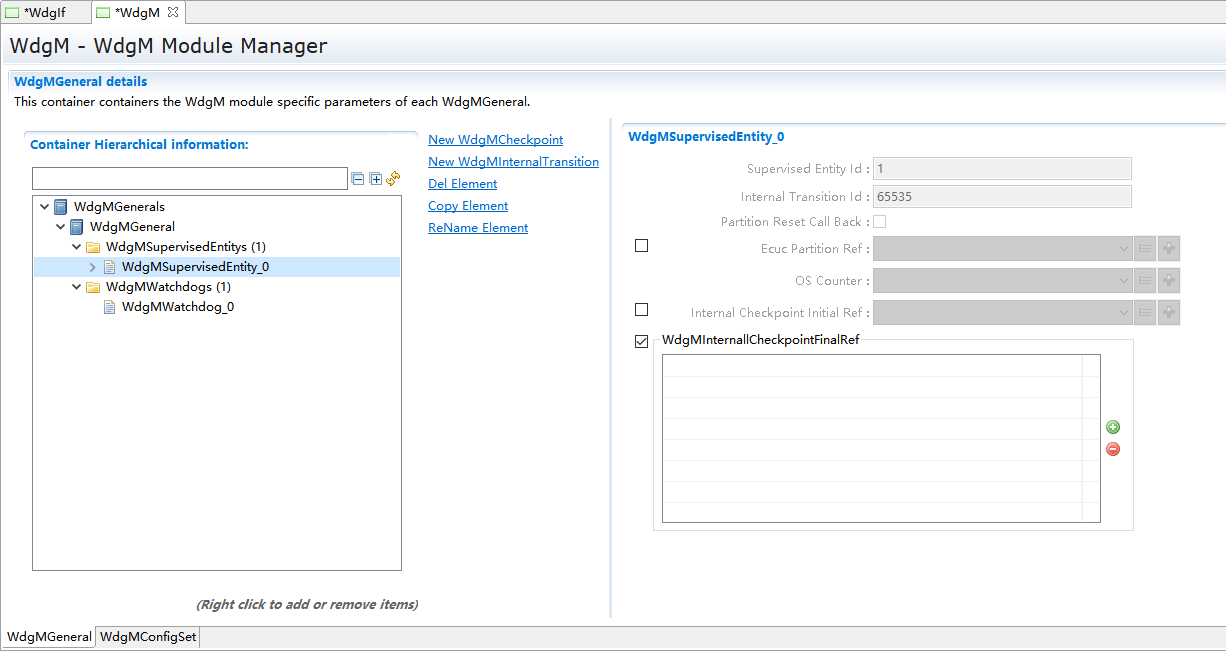Click plus icon beside OS Counter field
The height and width of the screenshot is (651, 1226).
(x=1169, y=281)
